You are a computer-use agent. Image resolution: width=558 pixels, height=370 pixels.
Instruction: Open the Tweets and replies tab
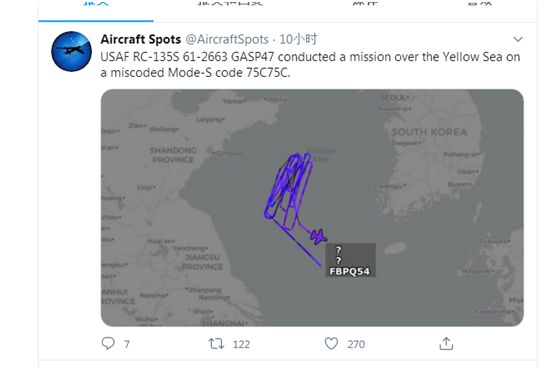pyautogui.click(x=230, y=3)
